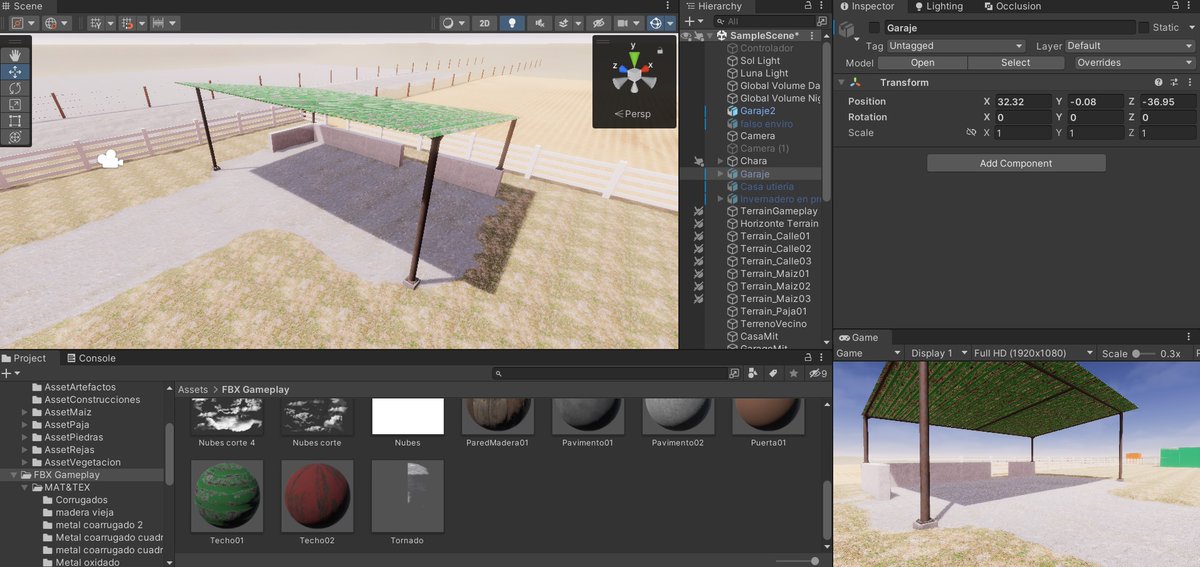
Task: Toggle Inspector panel lock
Action: (1175, 6)
